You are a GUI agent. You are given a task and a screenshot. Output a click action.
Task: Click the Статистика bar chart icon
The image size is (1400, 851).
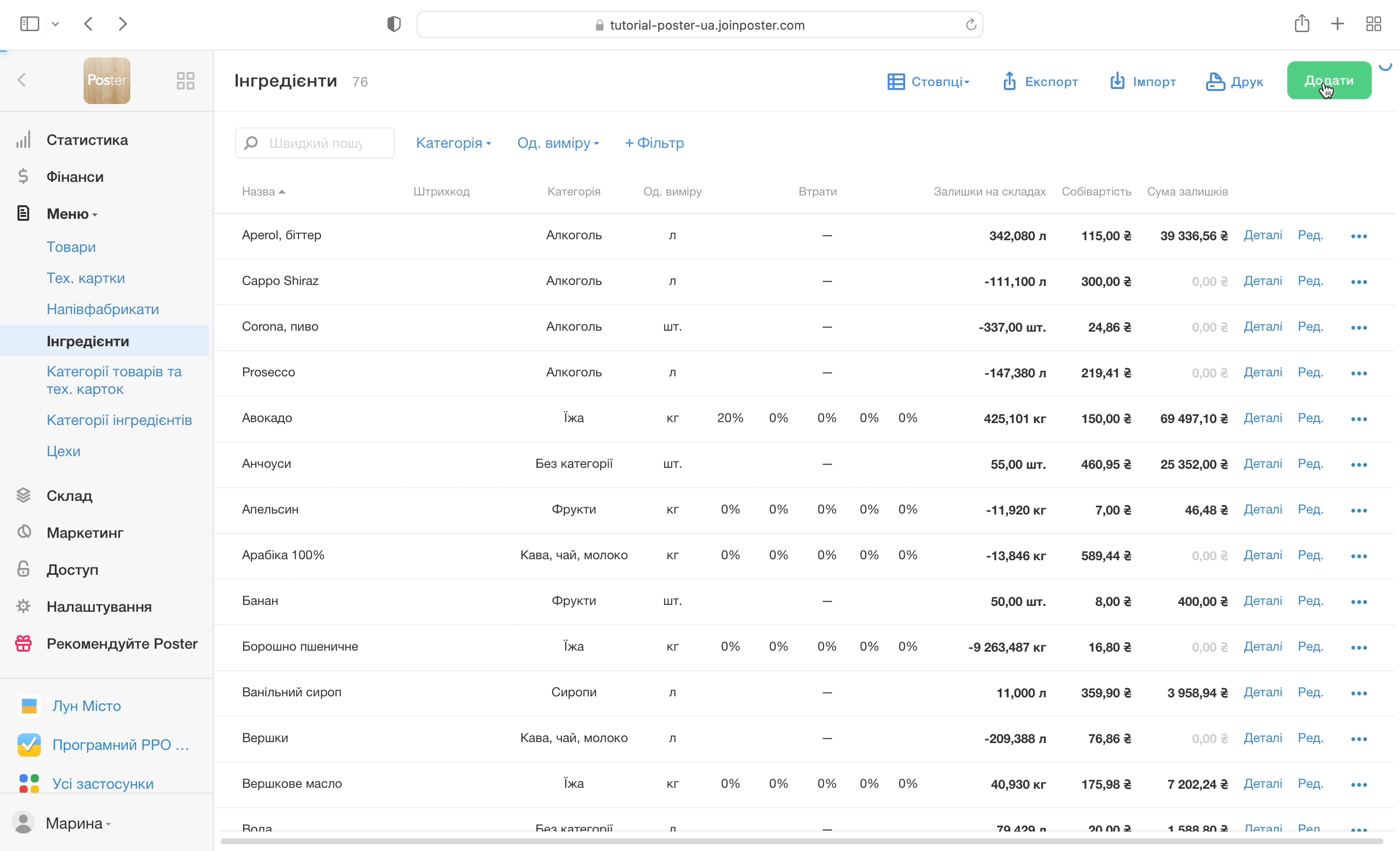tap(23, 140)
